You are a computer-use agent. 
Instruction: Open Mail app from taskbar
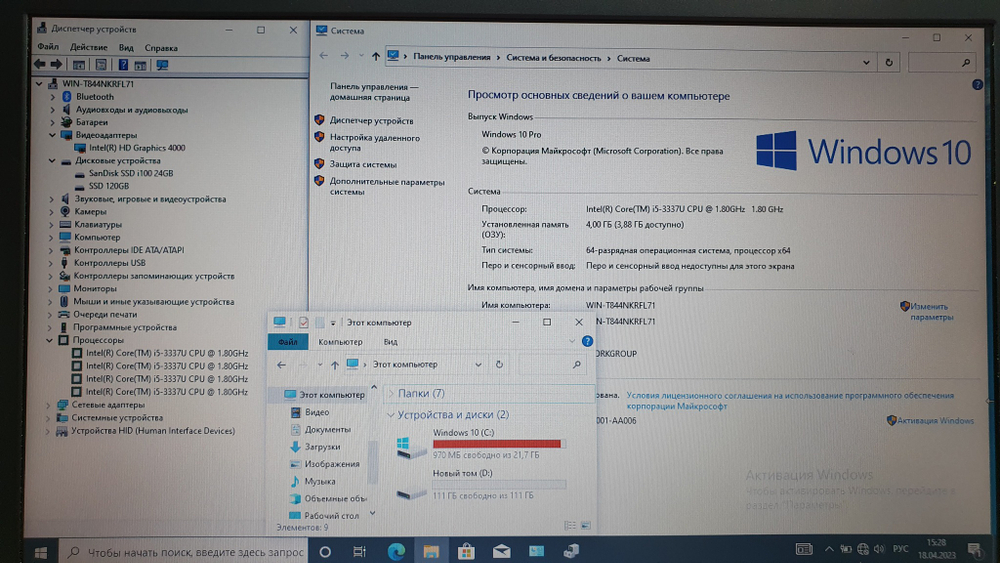[x=501, y=552]
